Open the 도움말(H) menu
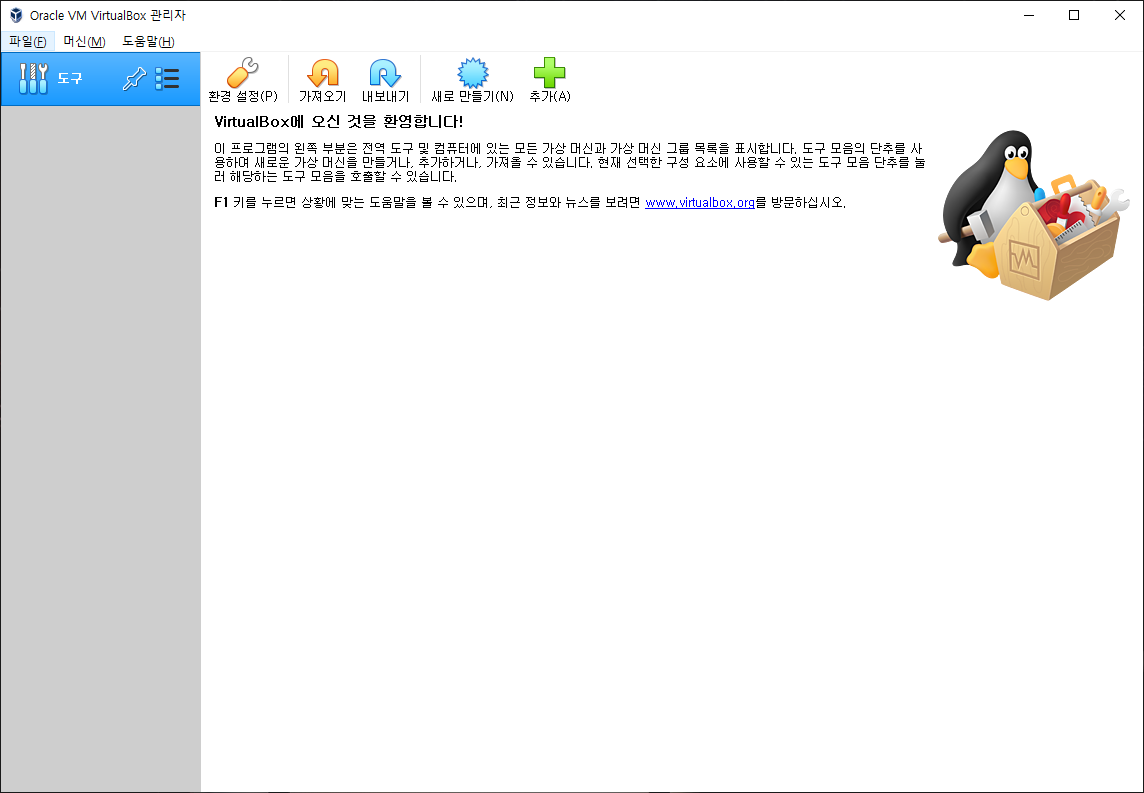 [x=148, y=42]
